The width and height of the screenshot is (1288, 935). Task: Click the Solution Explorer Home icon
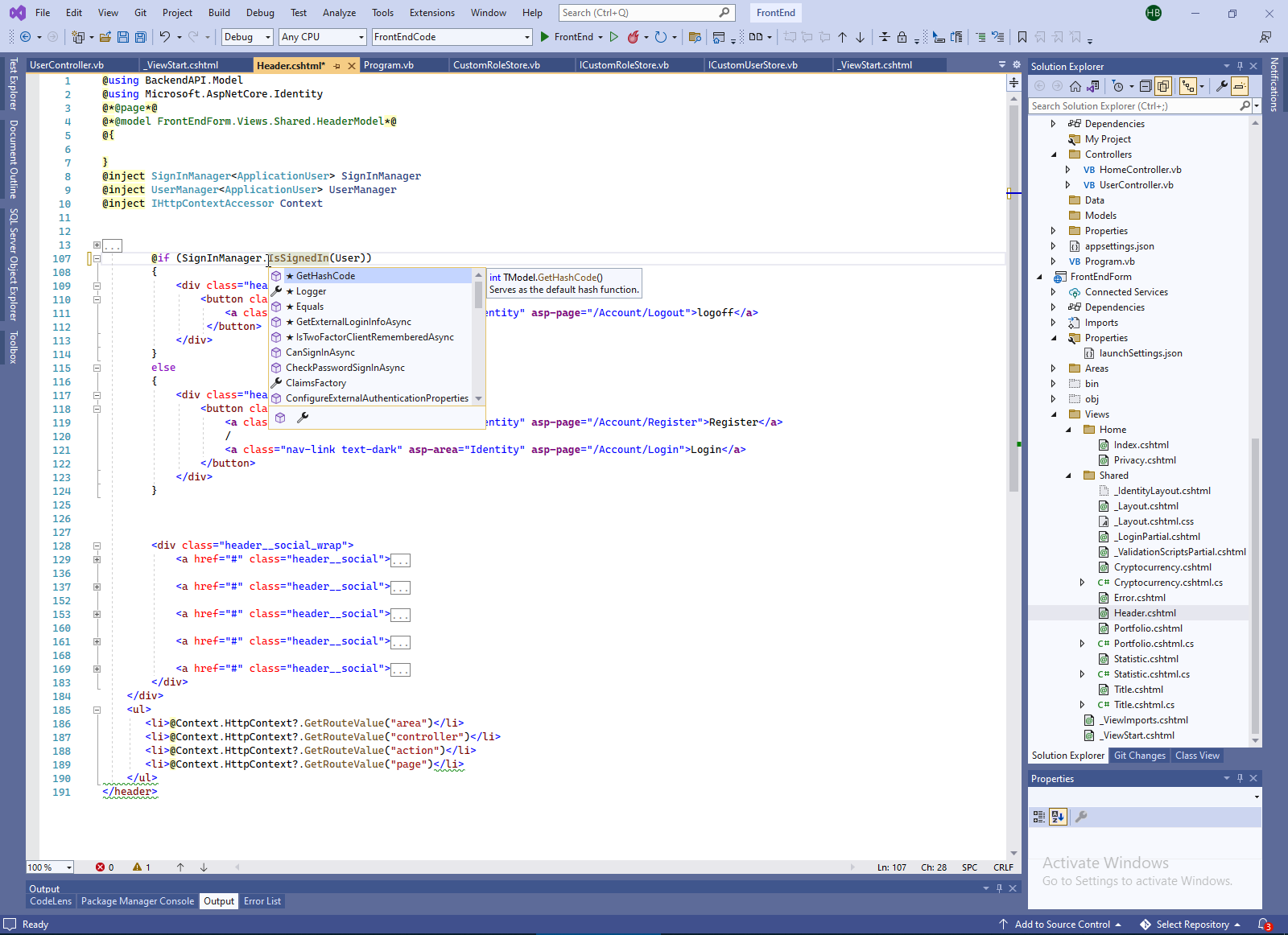(1075, 86)
